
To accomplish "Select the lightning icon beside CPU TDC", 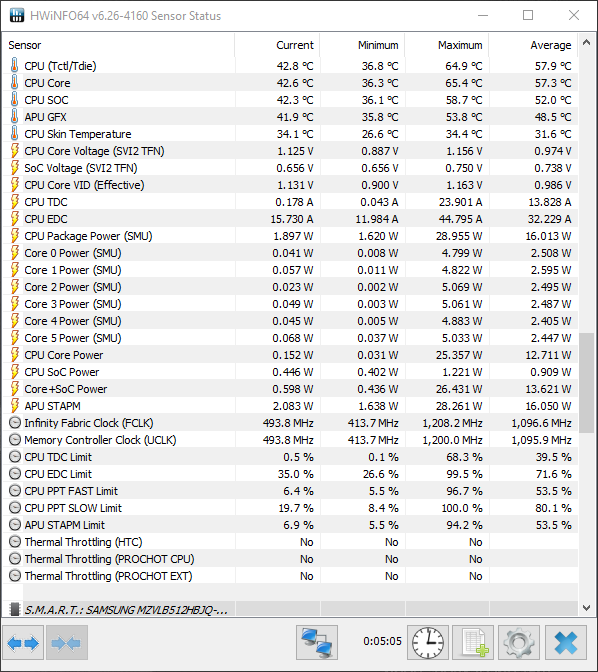I will pos(15,202).
